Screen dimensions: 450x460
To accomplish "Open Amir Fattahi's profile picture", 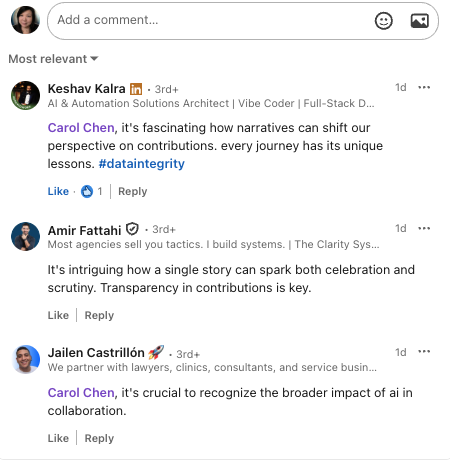I will [25, 236].
